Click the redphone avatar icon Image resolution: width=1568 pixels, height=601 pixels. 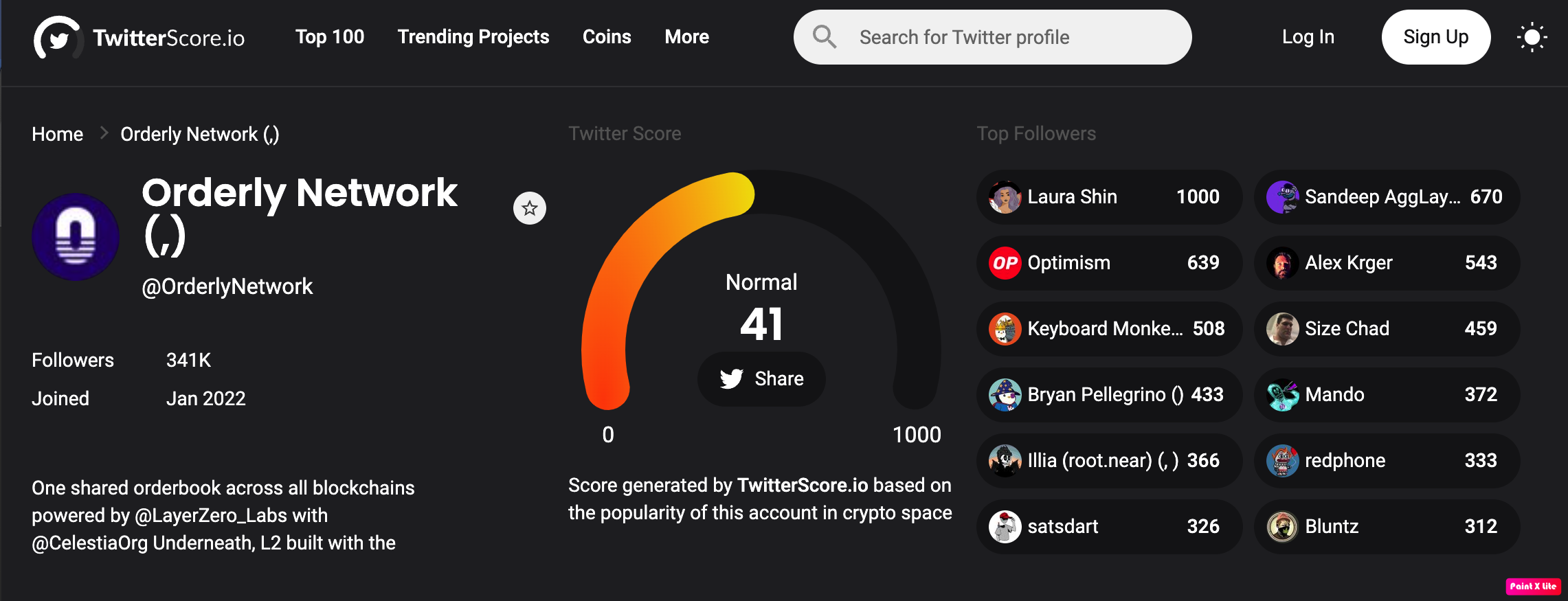pos(1283,461)
